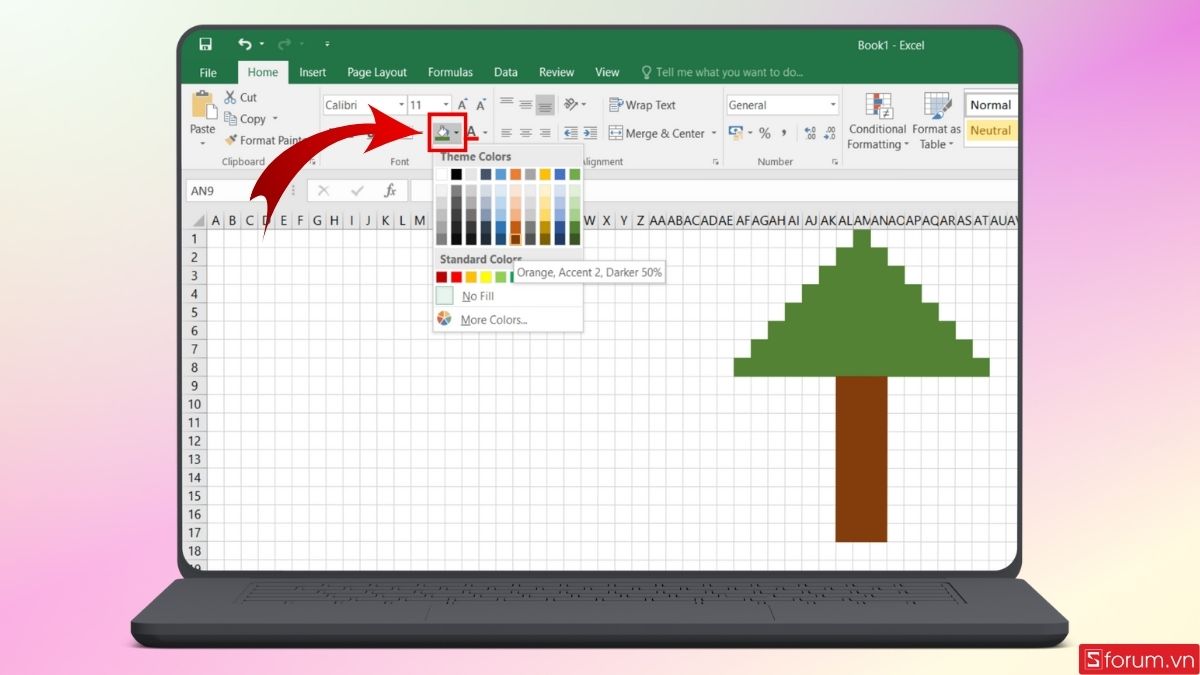Screen dimensions: 1200x675
Task: Pick the yellow standard color swatch
Action: [486, 277]
